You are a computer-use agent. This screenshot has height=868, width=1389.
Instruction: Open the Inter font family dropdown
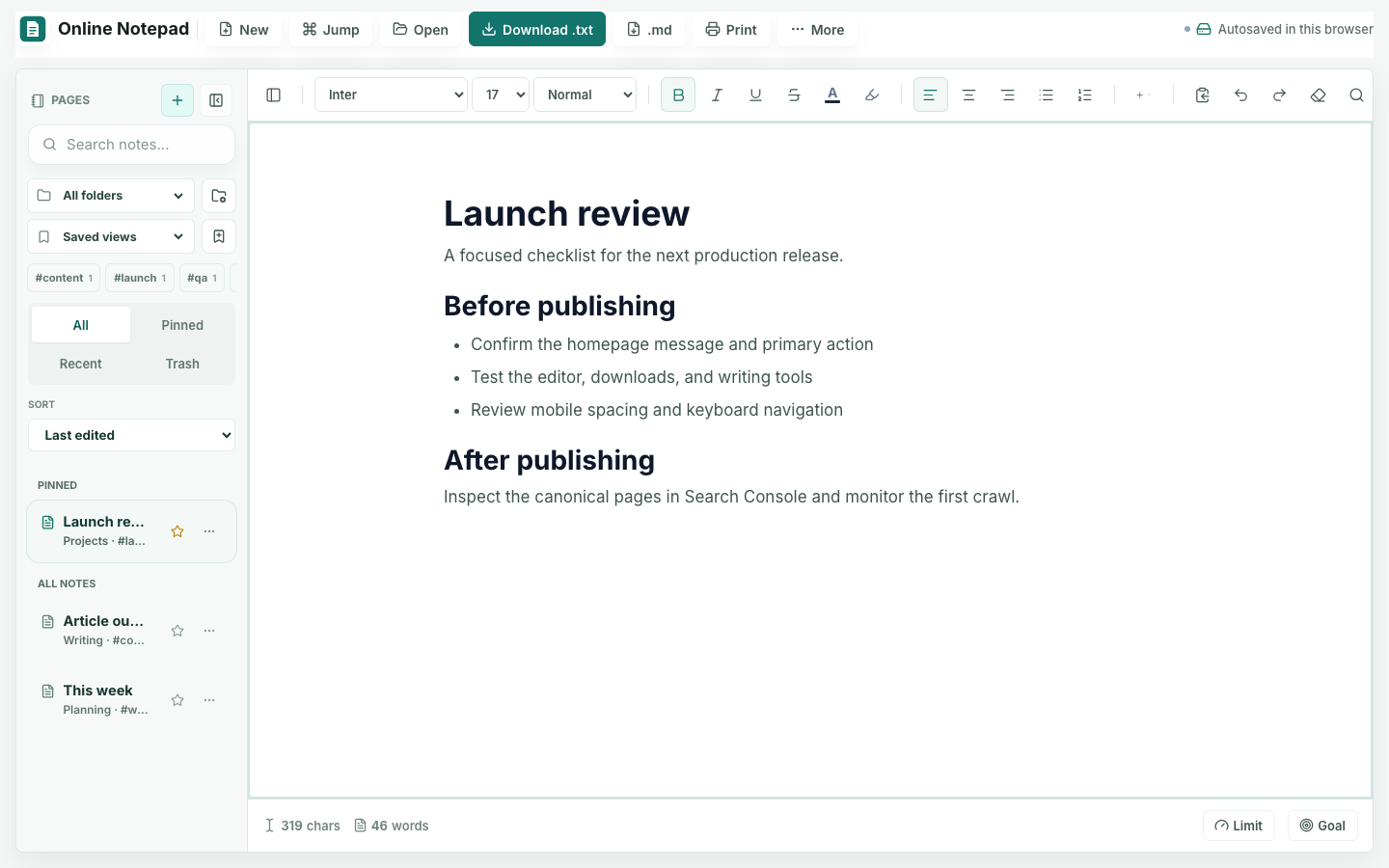[x=392, y=95]
